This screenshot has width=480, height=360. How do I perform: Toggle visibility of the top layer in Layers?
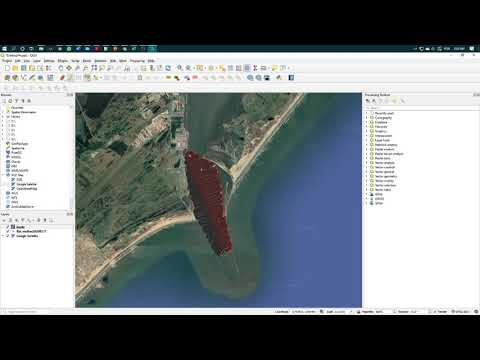[8, 227]
